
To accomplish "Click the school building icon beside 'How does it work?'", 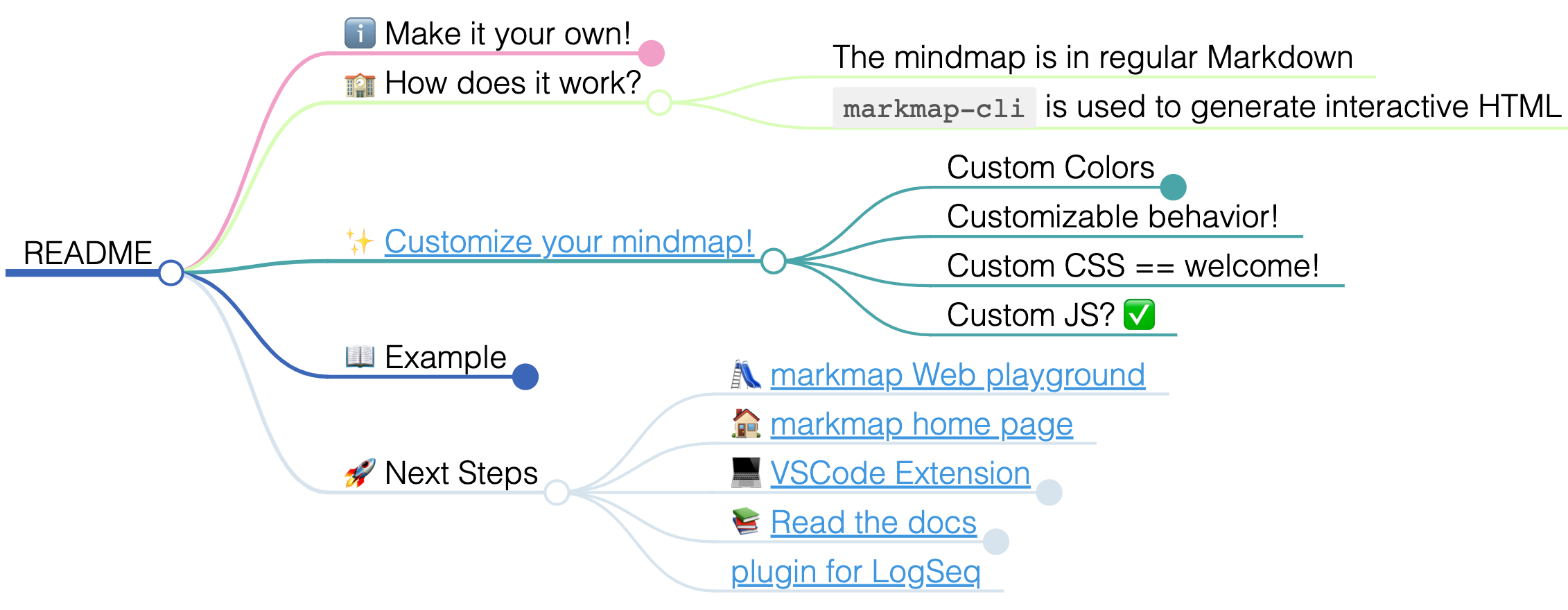I will click(x=360, y=83).
